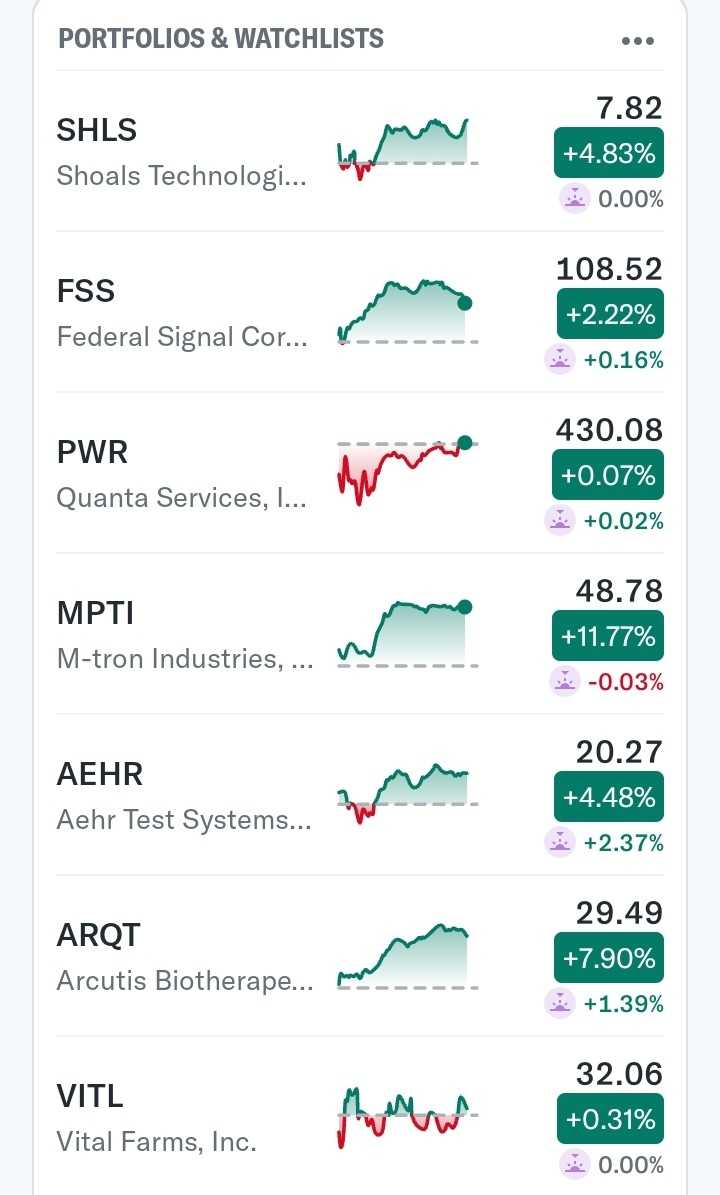Open the Portfolios & Watchlists header
This screenshot has height=1195, width=720.
coord(221,39)
